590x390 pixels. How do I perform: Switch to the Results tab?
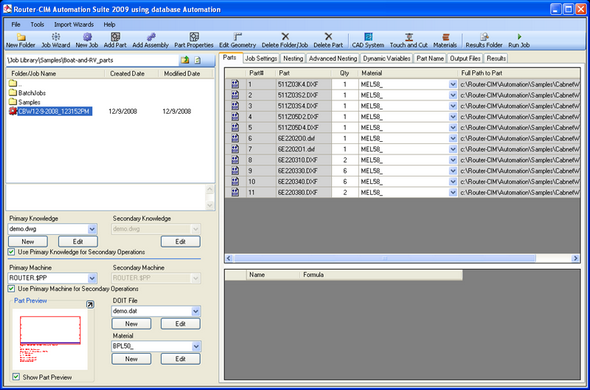[x=496, y=58]
